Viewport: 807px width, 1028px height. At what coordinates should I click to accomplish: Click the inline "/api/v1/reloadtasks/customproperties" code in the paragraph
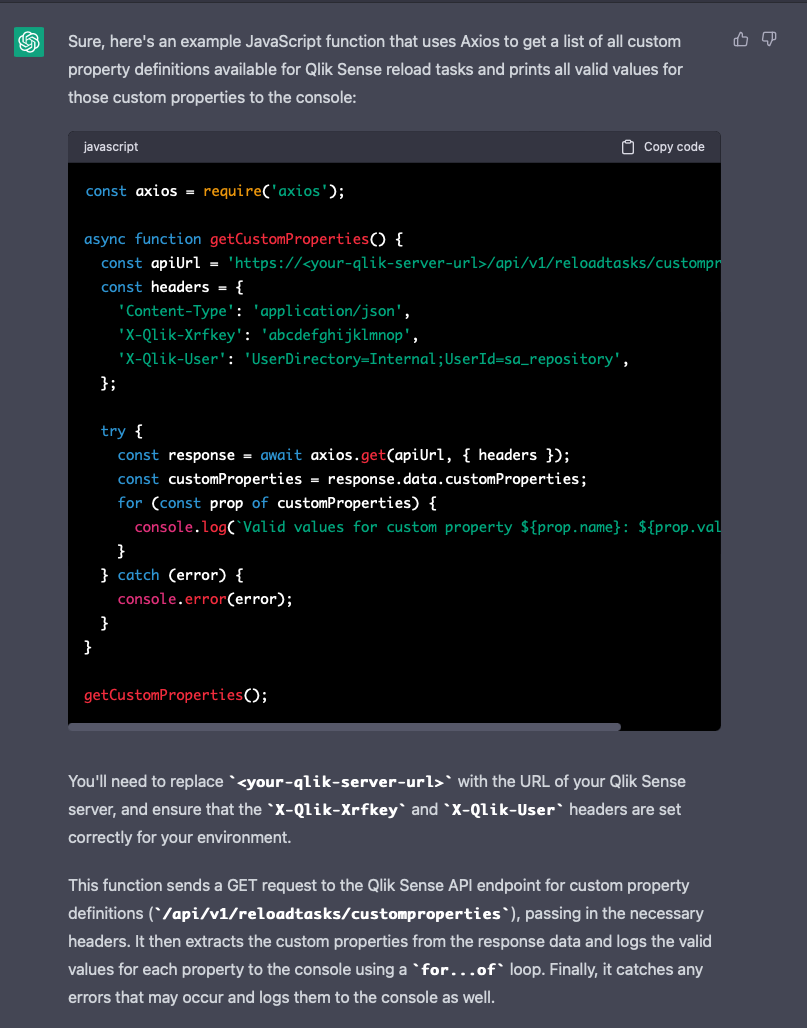pos(332,913)
